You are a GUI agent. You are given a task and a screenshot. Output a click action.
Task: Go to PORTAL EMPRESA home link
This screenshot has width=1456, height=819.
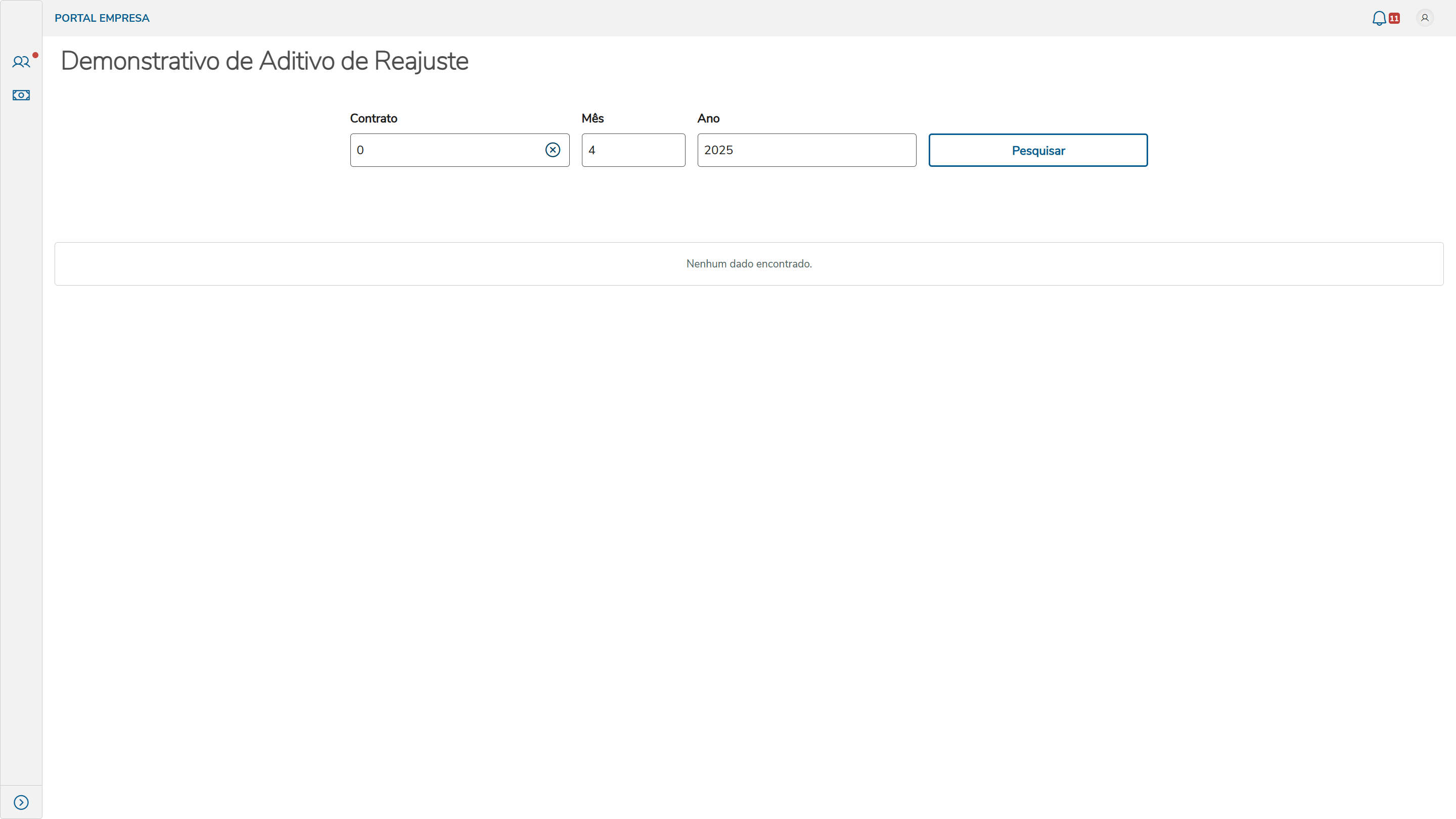[x=102, y=18]
